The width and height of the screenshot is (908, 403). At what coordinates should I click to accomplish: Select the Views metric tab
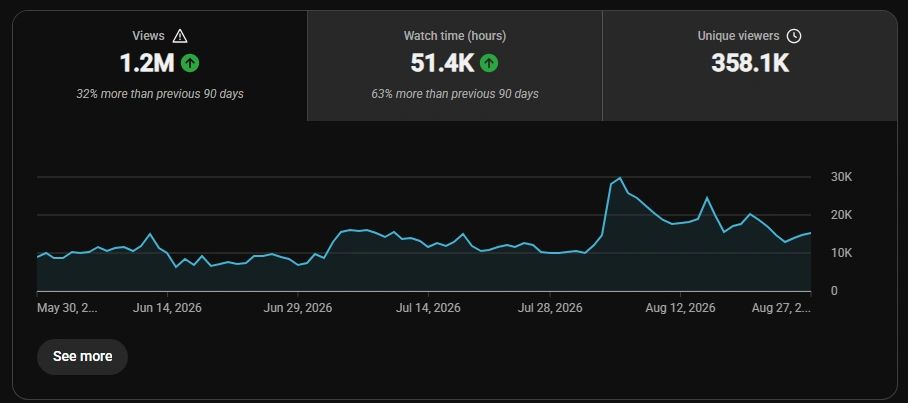[160, 66]
